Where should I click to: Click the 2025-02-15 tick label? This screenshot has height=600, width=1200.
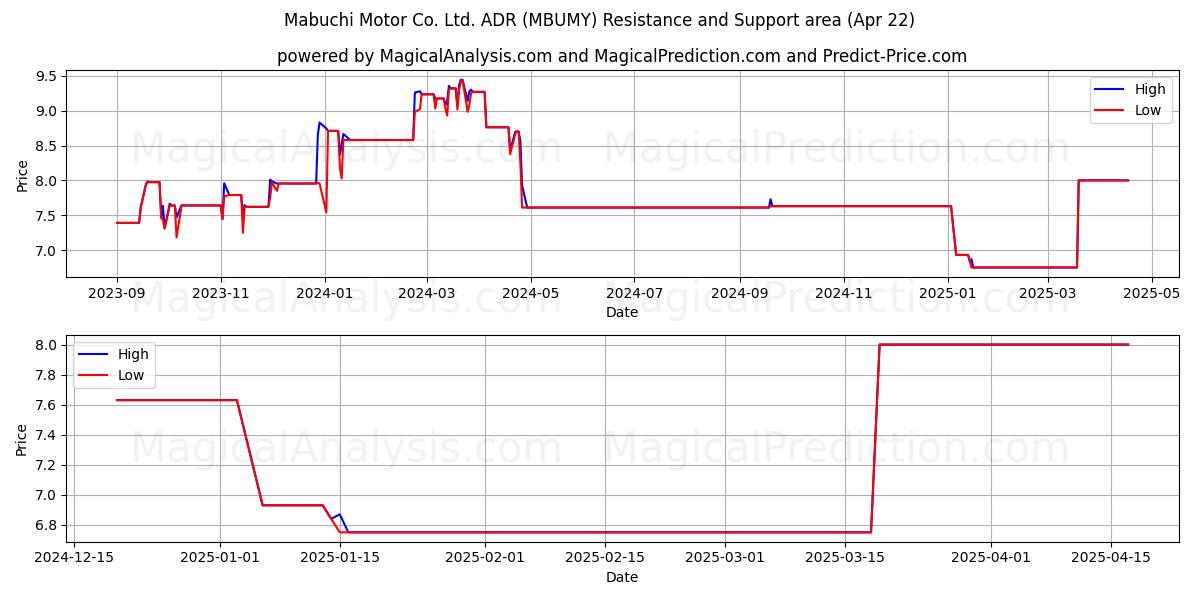click(604, 558)
